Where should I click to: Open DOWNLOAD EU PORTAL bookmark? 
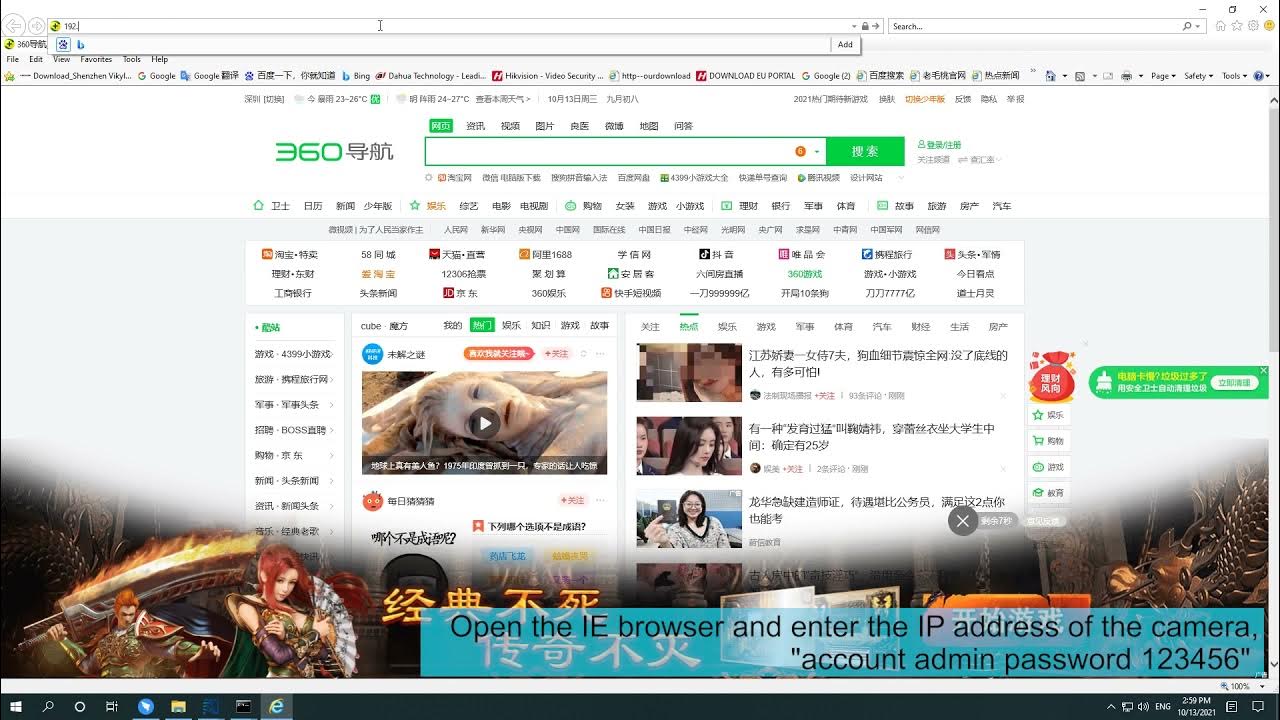tap(746, 75)
